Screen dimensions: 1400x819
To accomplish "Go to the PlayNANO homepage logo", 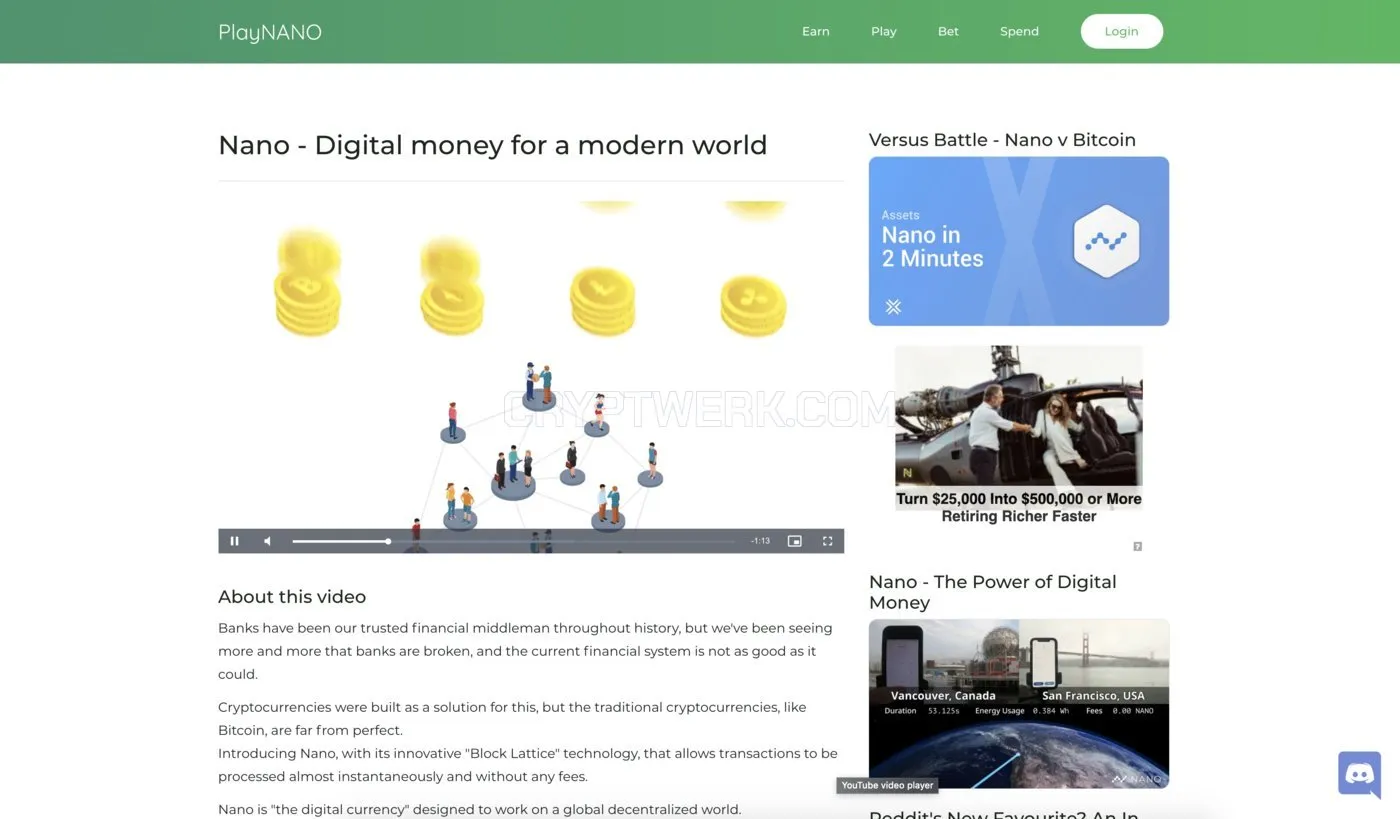I will click(270, 32).
